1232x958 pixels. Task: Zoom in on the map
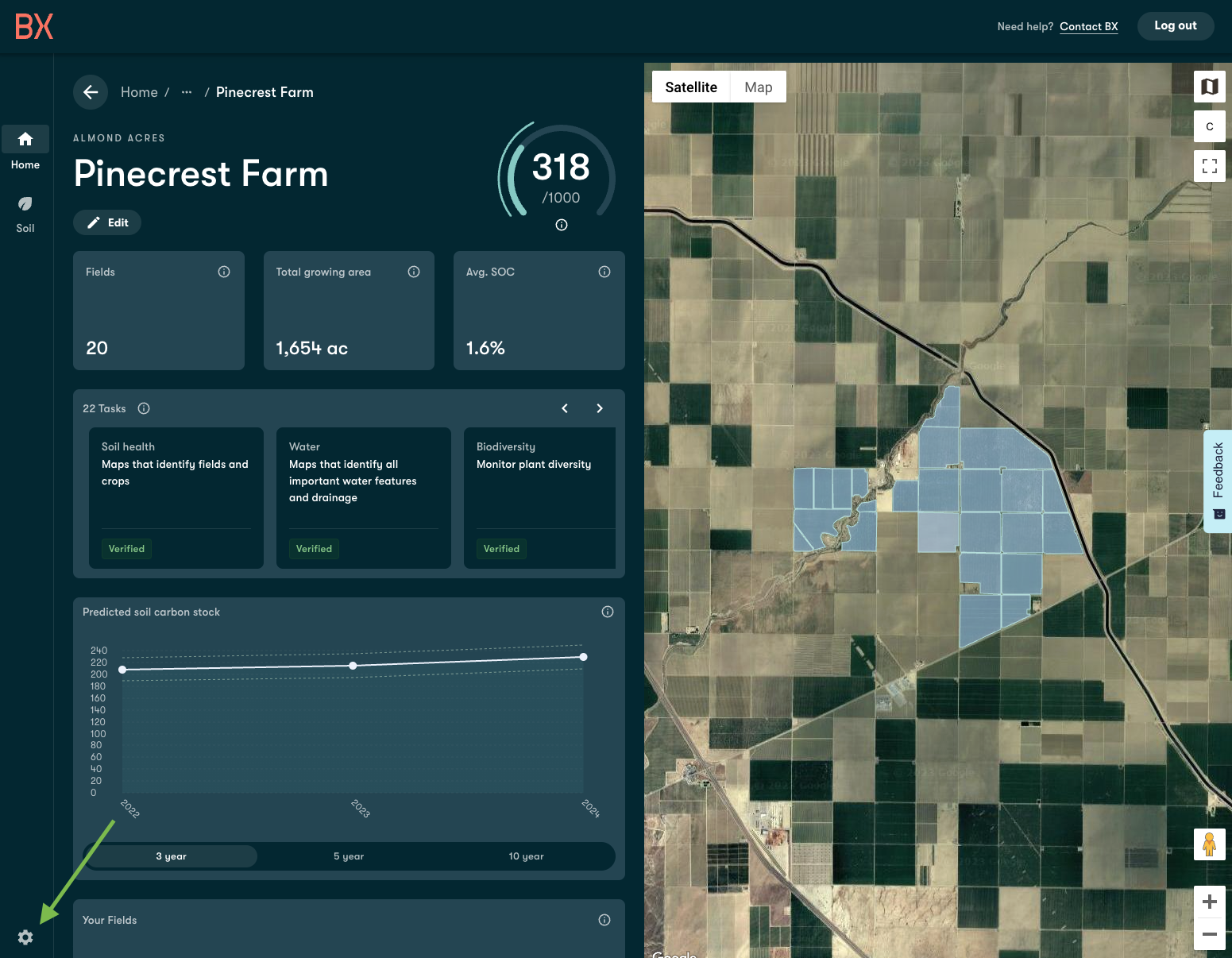(1209, 902)
